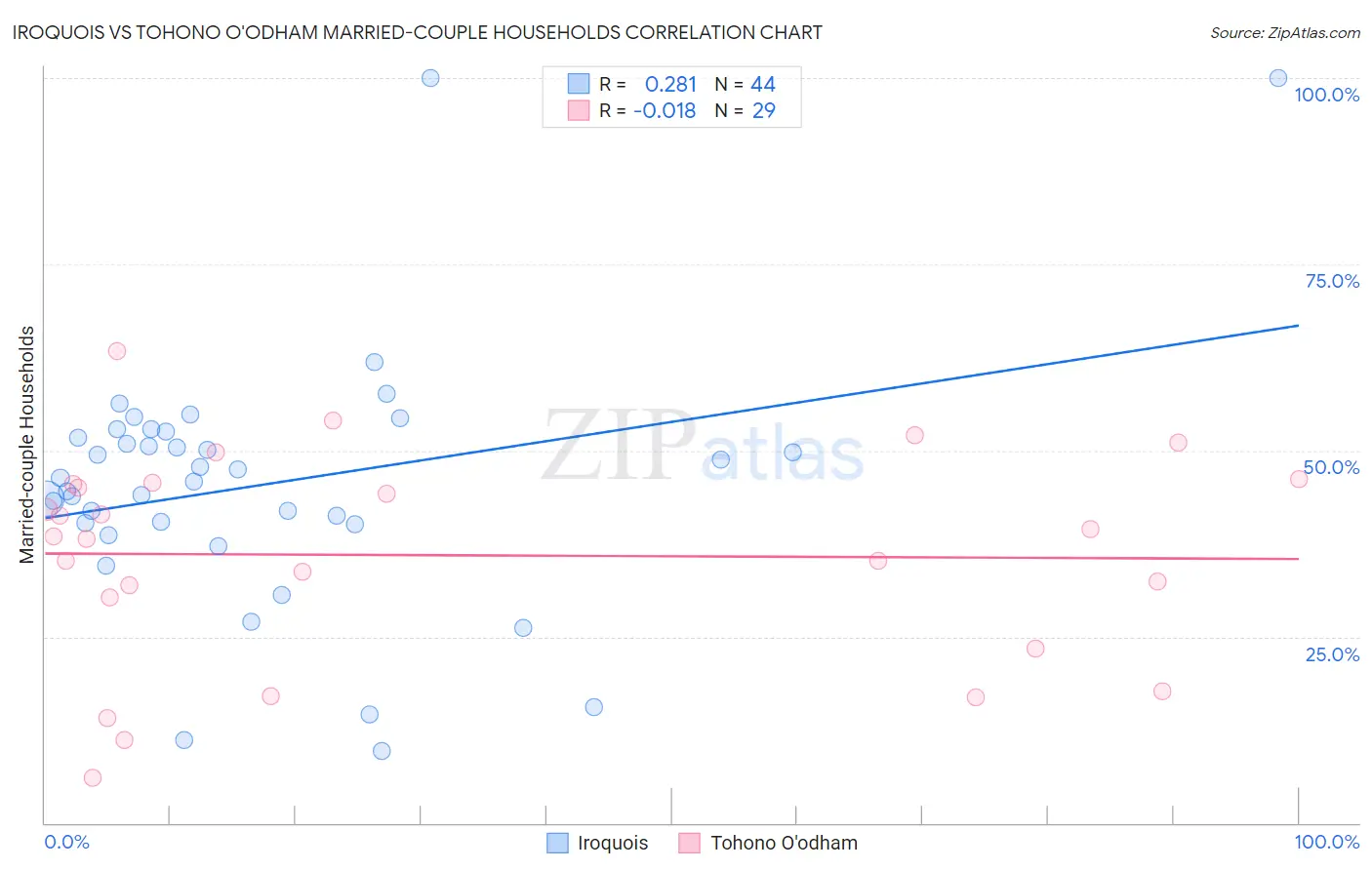Click the 0.0% x-axis label
The image size is (1372, 870).
click(66, 842)
